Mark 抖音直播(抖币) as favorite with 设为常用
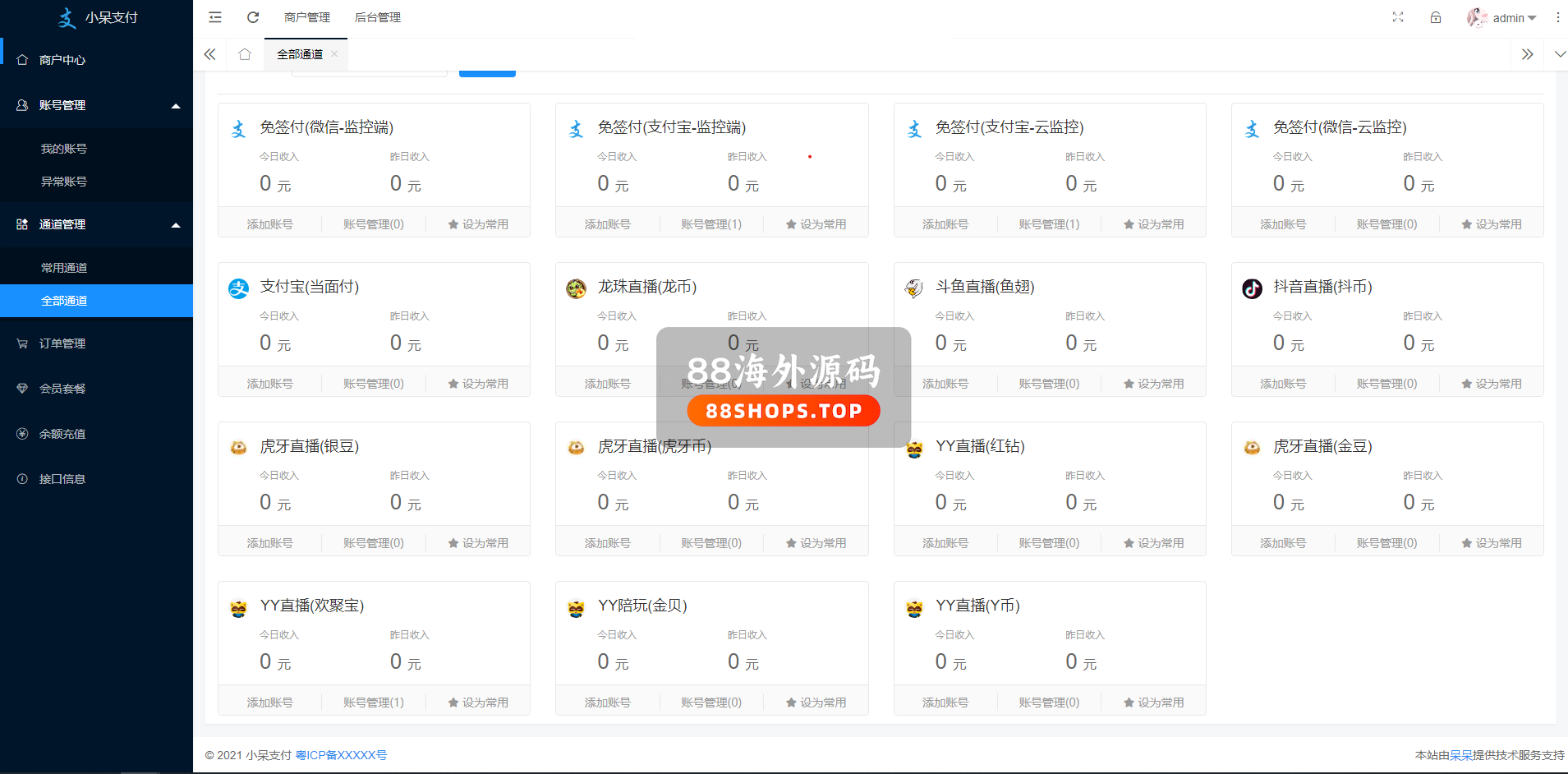 (x=1491, y=384)
